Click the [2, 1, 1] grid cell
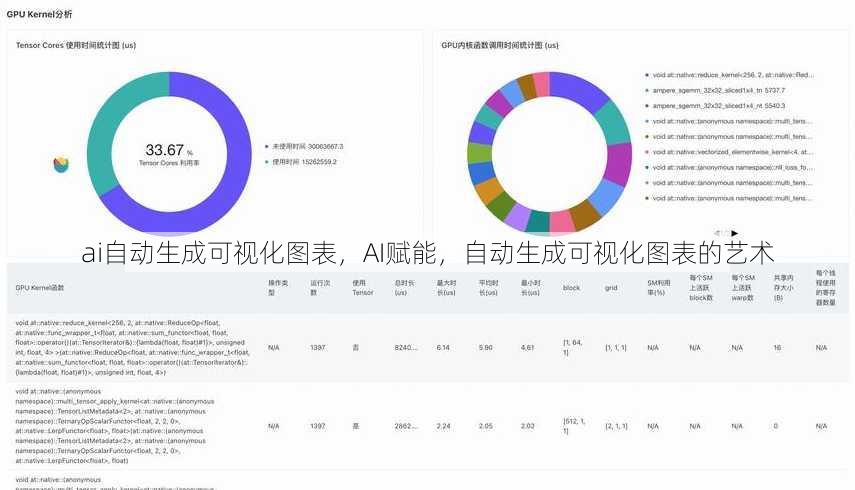This screenshot has width=855, height=490. [x=616, y=426]
